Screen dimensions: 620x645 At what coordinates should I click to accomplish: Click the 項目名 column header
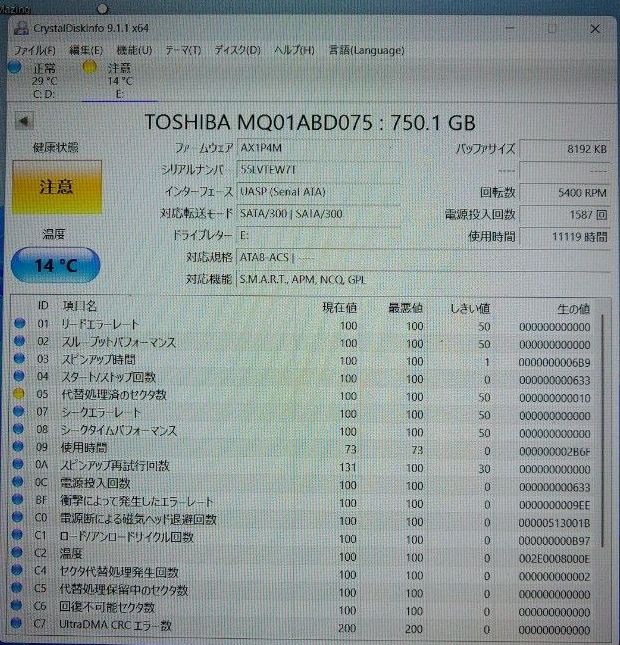coord(79,306)
